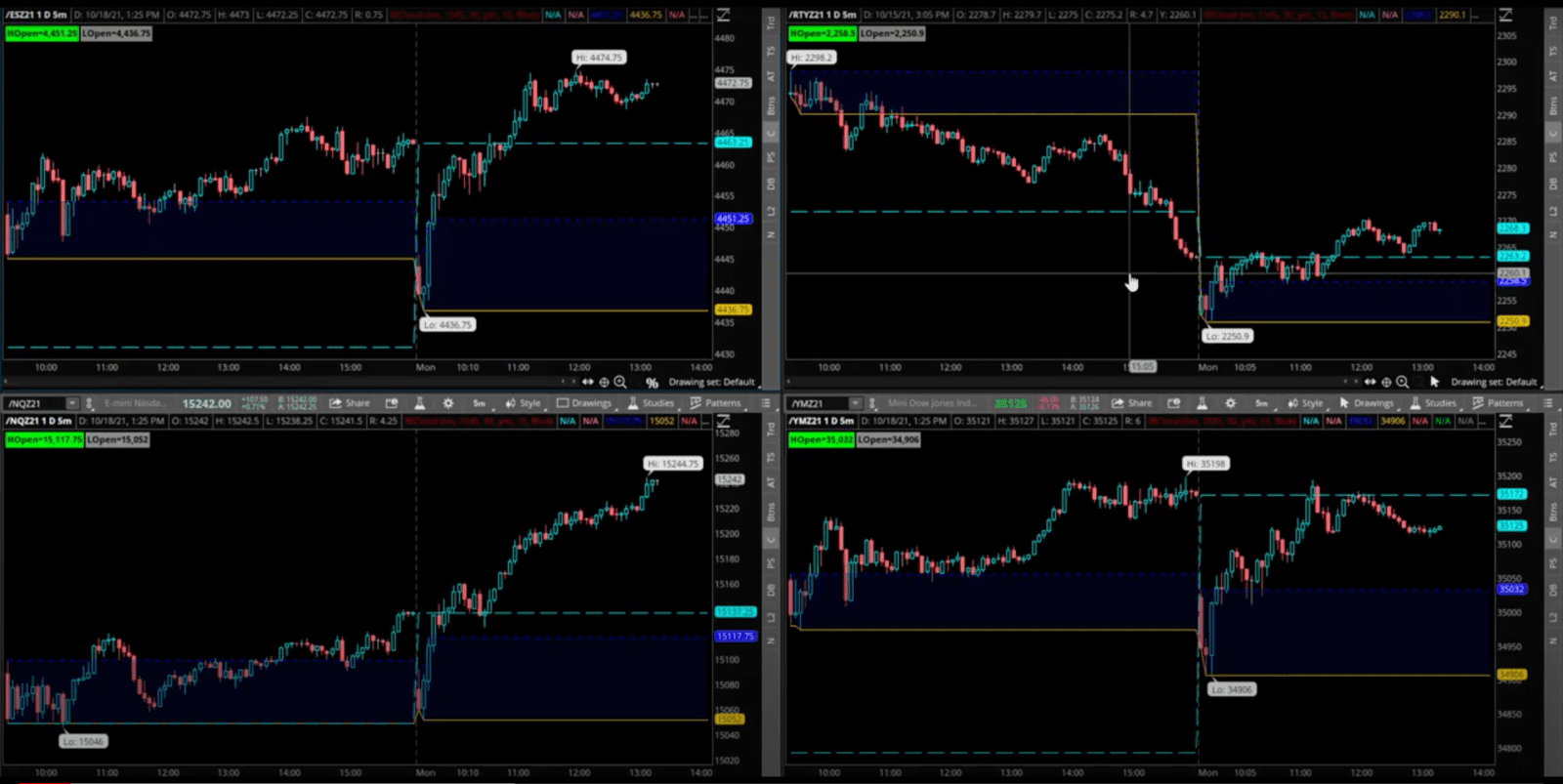Click Share button in /NQZ21 toolbar
The width and height of the screenshot is (1563, 784).
tap(350, 403)
